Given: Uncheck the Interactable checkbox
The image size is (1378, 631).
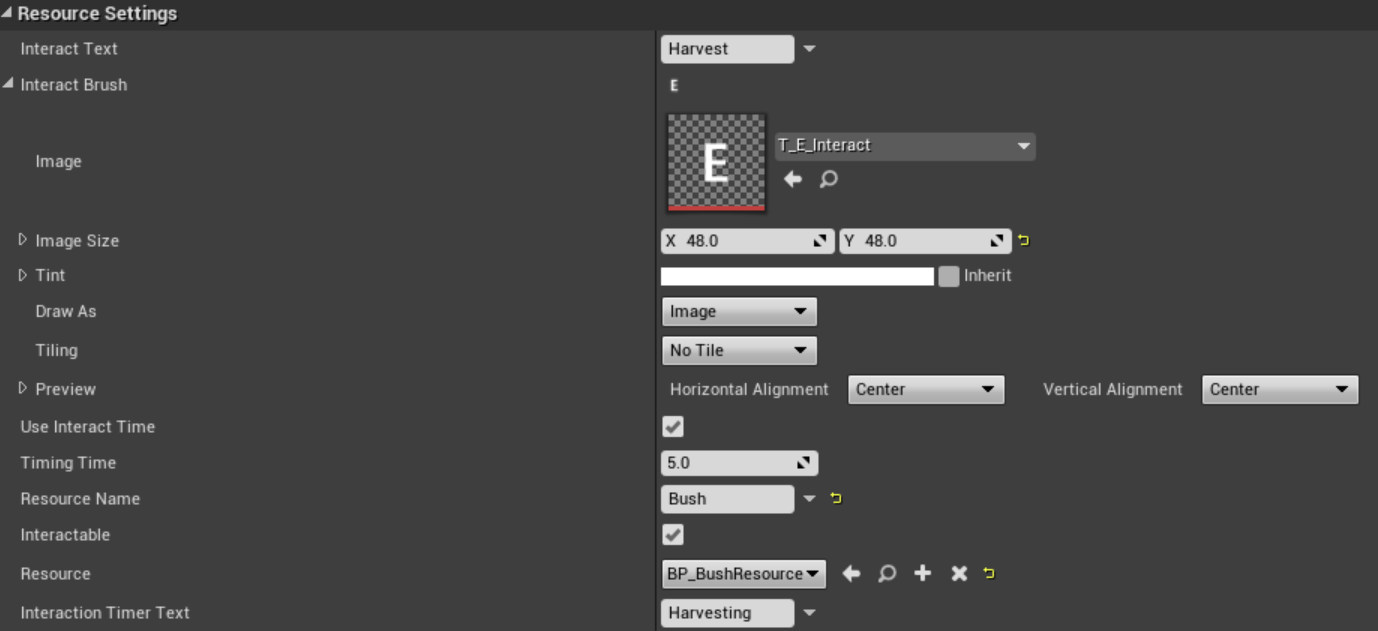Looking at the screenshot, I should 674,535.
